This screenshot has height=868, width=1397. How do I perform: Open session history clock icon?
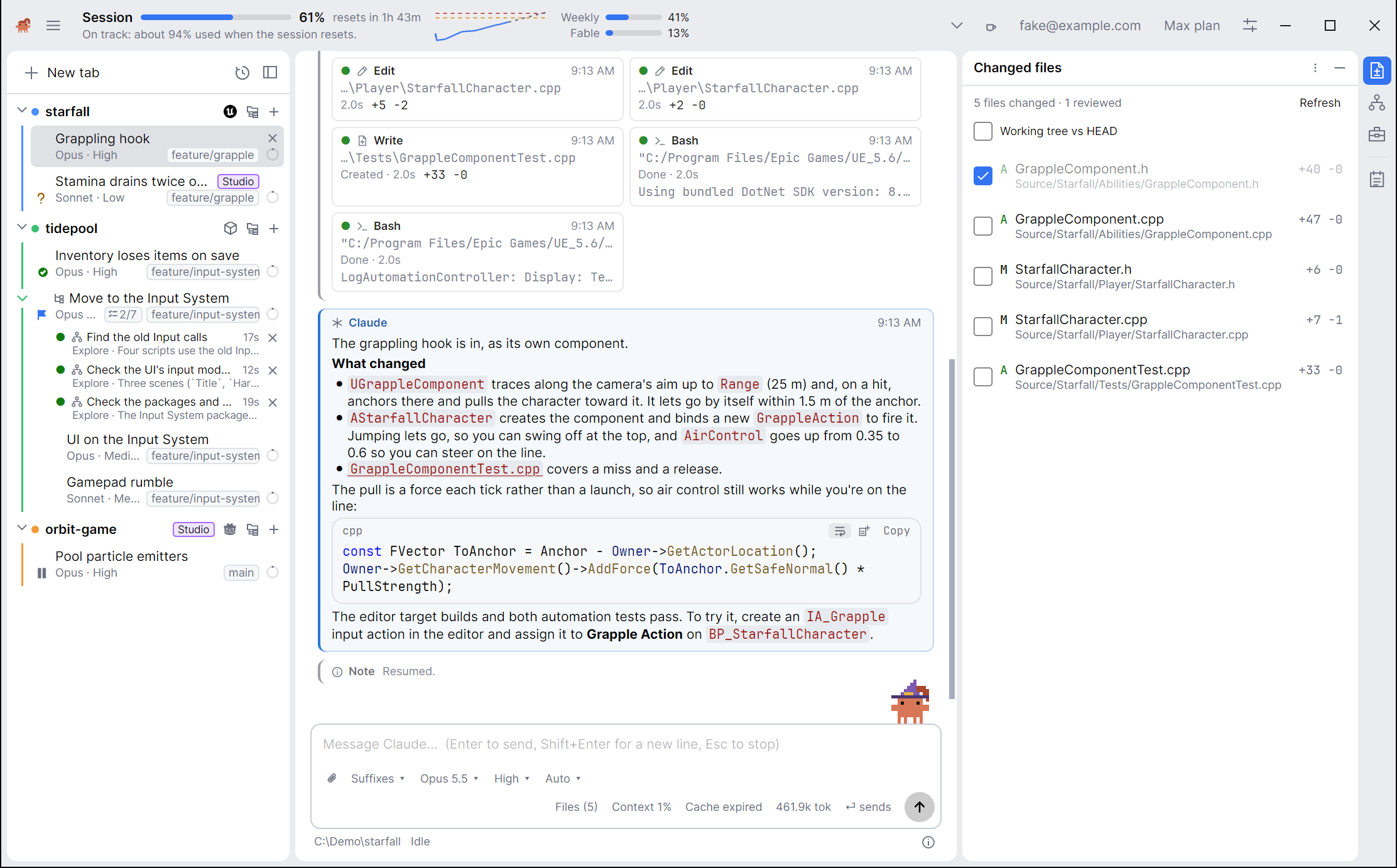coord(242,73)
